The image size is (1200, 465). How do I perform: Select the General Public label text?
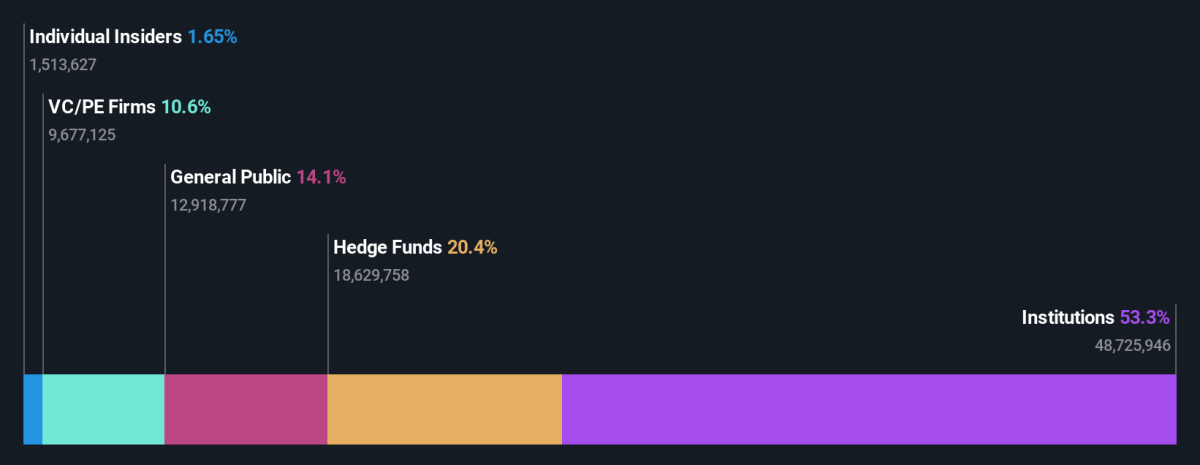pyautogui.click(x=231, y=177)
